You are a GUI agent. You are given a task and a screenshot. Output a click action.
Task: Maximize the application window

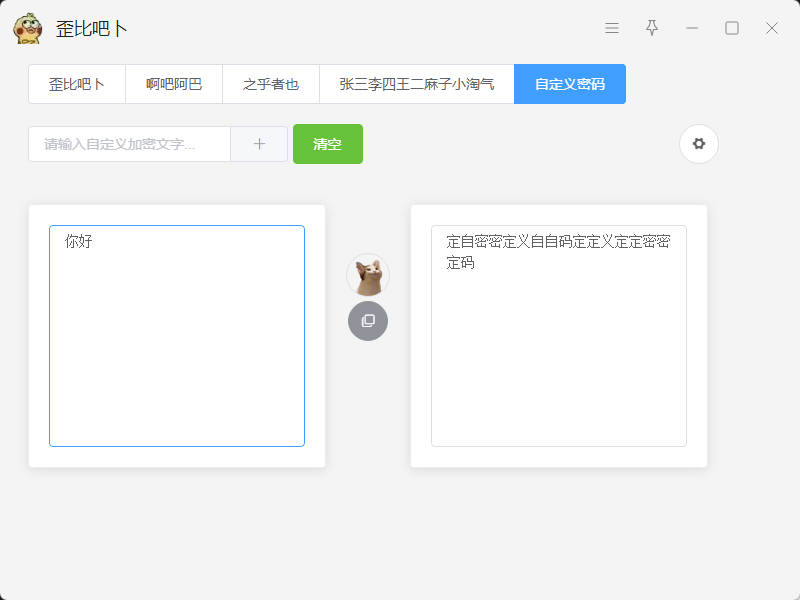click(x=732, y=28)
